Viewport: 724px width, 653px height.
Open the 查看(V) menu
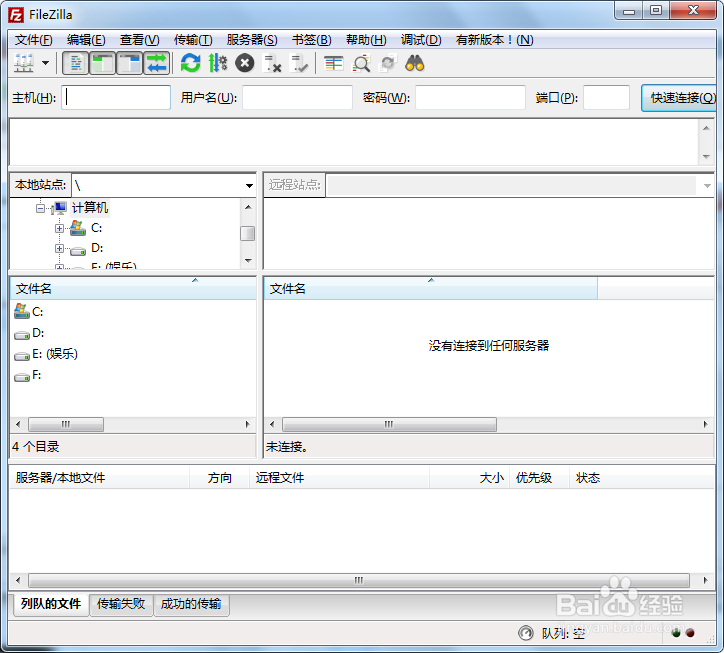click(x=139, y=40)
